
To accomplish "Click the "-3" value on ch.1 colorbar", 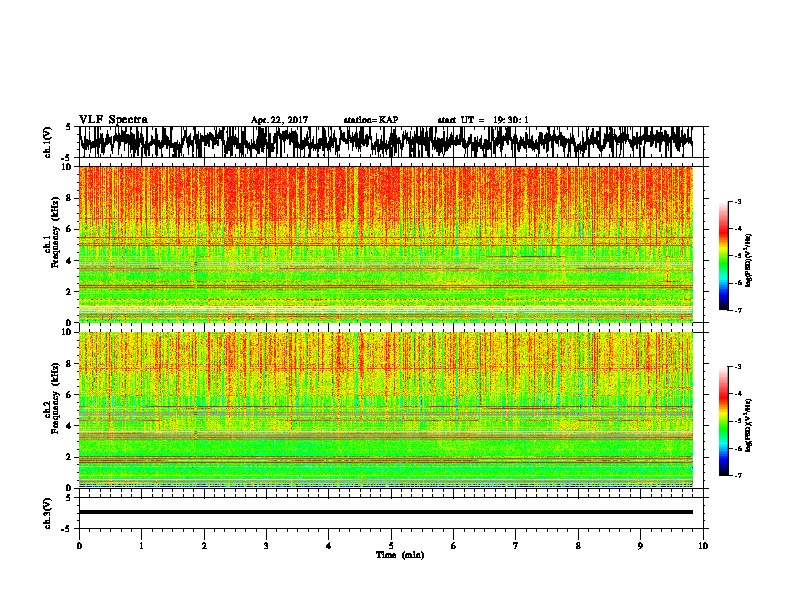I will (x=737, y=201).
